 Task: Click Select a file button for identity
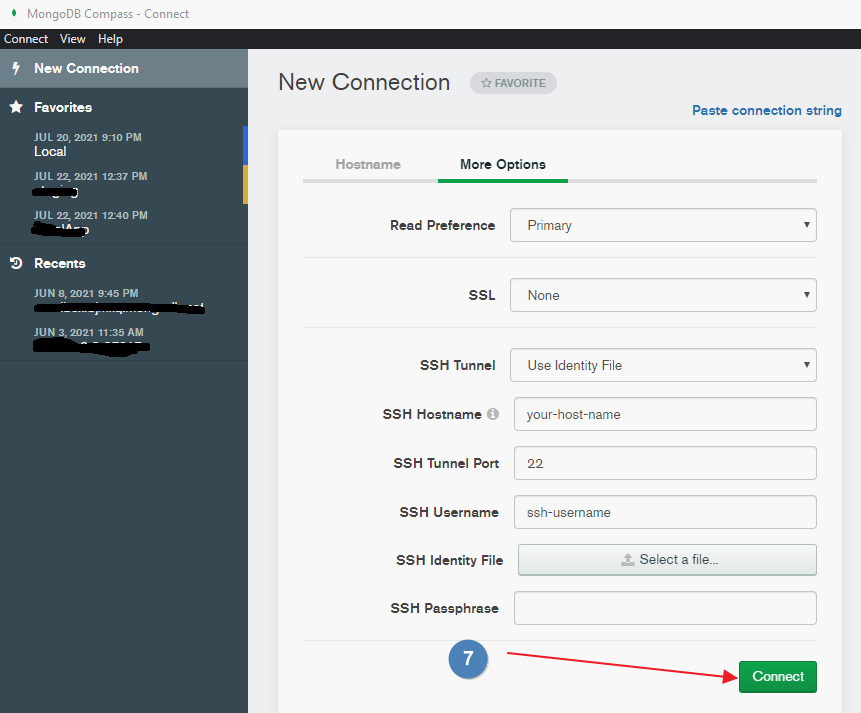(x=667, y=560)
